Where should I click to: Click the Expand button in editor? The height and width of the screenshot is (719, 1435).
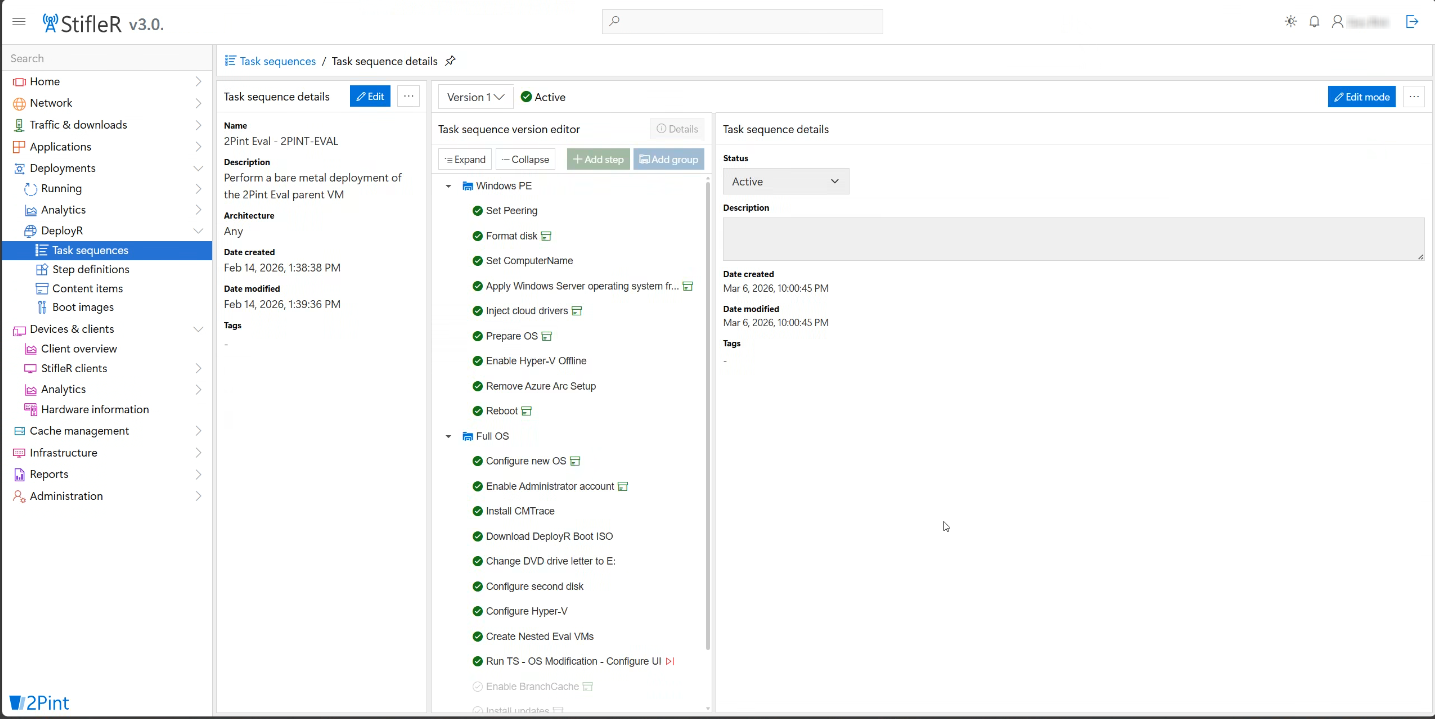point(464,159)
